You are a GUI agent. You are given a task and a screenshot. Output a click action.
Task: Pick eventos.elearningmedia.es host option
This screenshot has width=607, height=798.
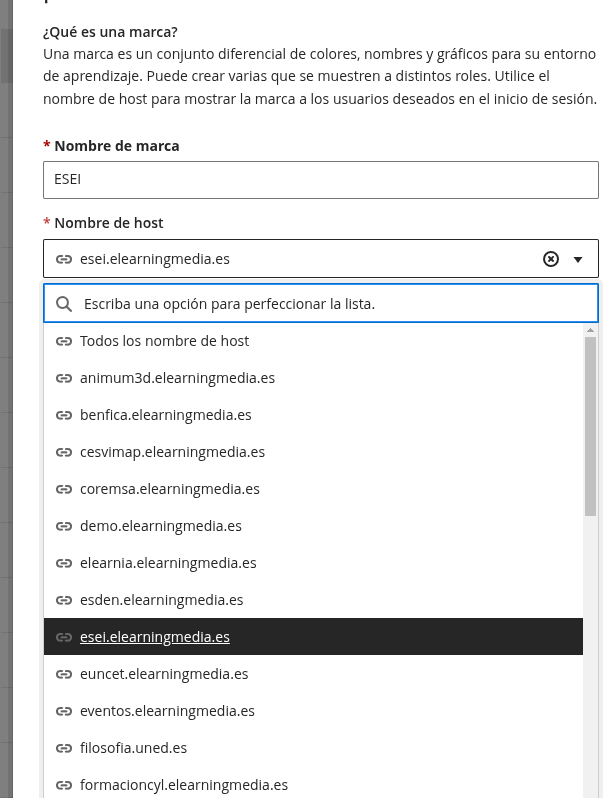[313, 711]
